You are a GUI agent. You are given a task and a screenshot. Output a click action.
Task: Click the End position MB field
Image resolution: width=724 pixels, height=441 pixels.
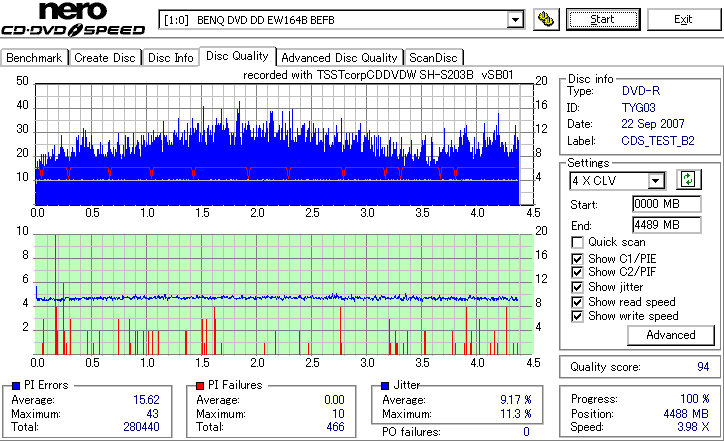click(666, 225)
